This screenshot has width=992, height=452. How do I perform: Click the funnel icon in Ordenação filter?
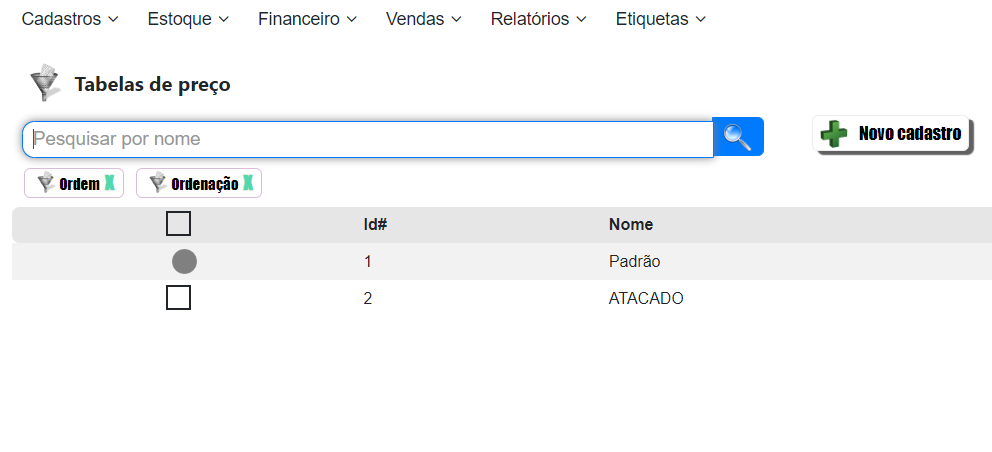(x=157, y=183)
